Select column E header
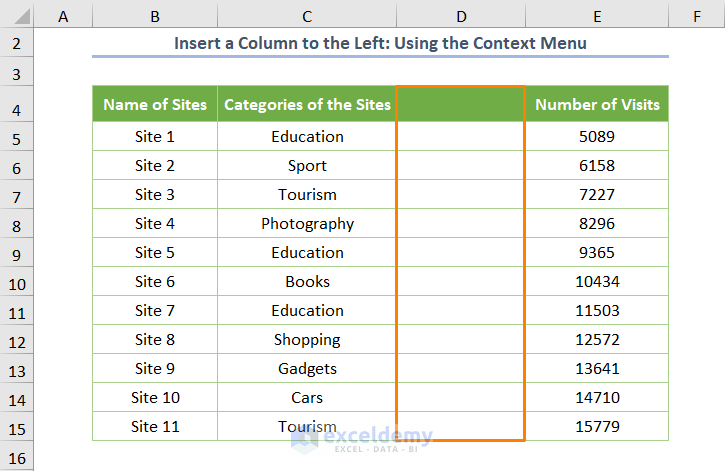 coord(597,16)
